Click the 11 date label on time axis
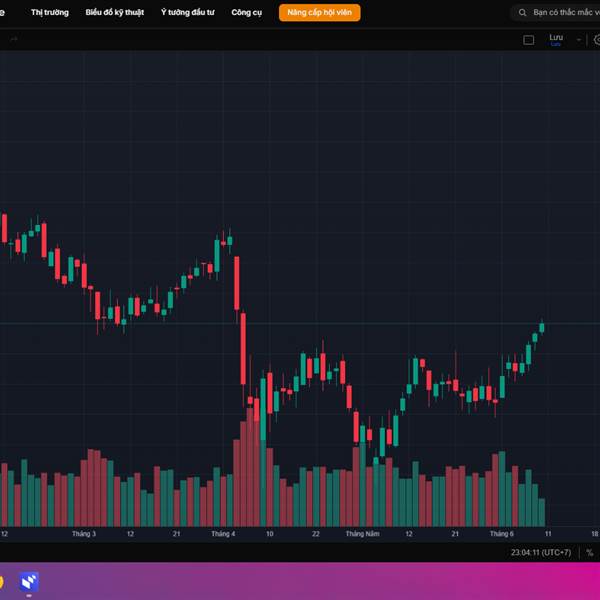 548,533
